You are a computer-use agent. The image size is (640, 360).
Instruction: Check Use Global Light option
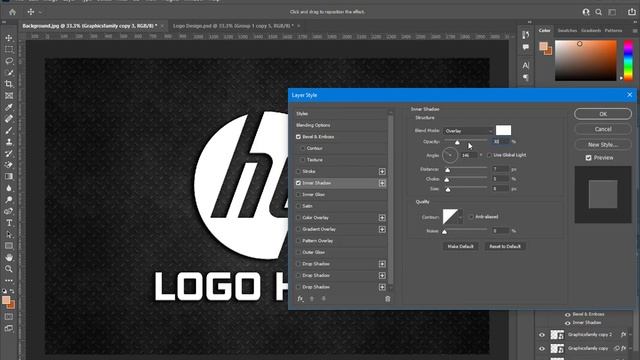click(x=489, y=155)
